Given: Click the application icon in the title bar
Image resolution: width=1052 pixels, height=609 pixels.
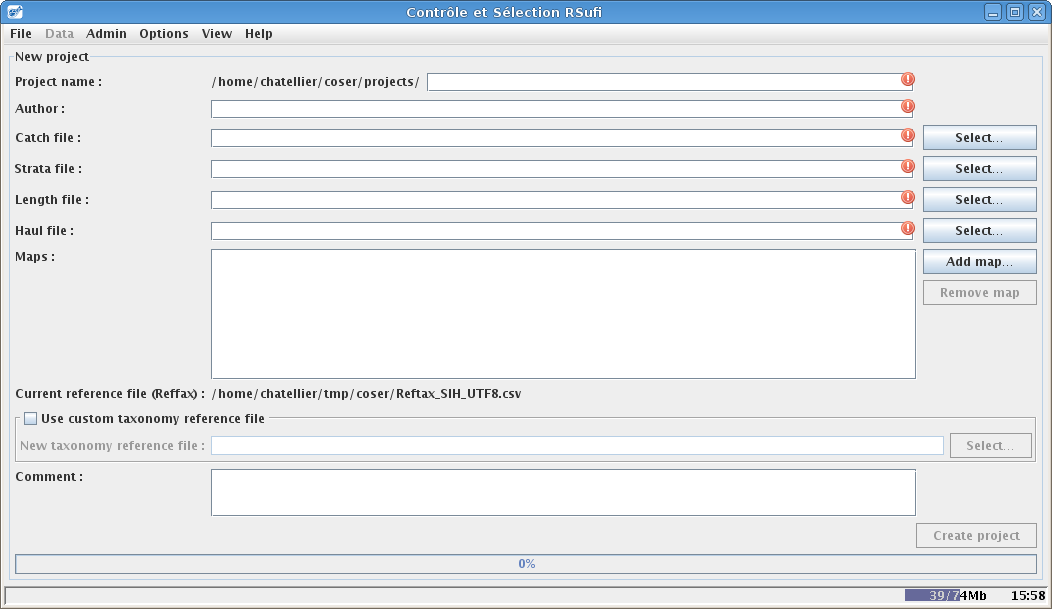Looking at the screenshot, I should (x=15, y=12).
